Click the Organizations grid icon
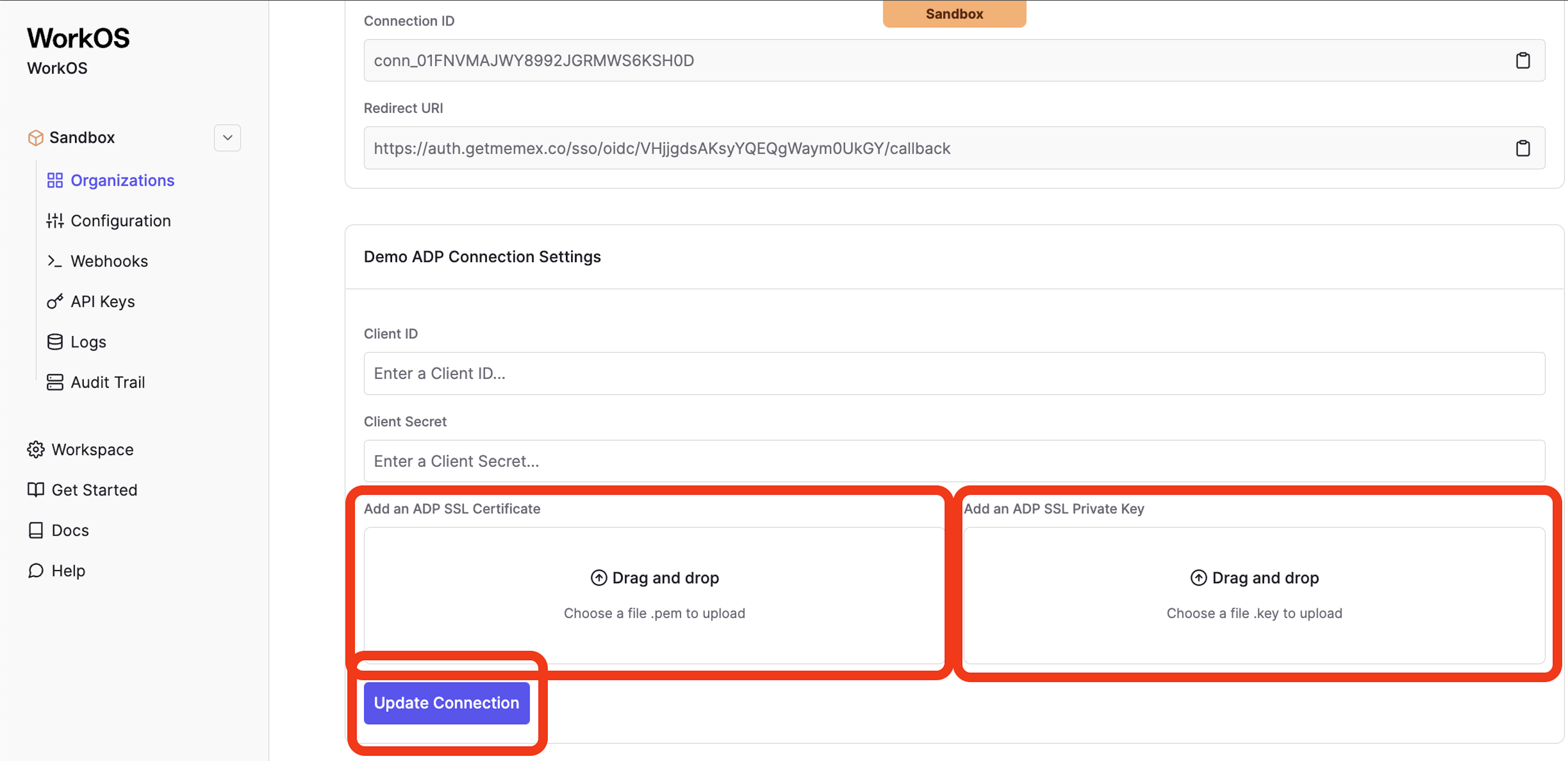The height and width of the screenshot is (761, 1568). tap(55, 180)
